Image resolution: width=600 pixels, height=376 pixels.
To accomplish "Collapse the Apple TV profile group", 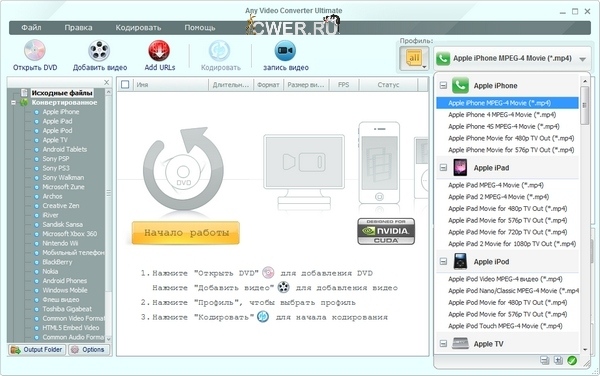I will (x=443, y=343).
